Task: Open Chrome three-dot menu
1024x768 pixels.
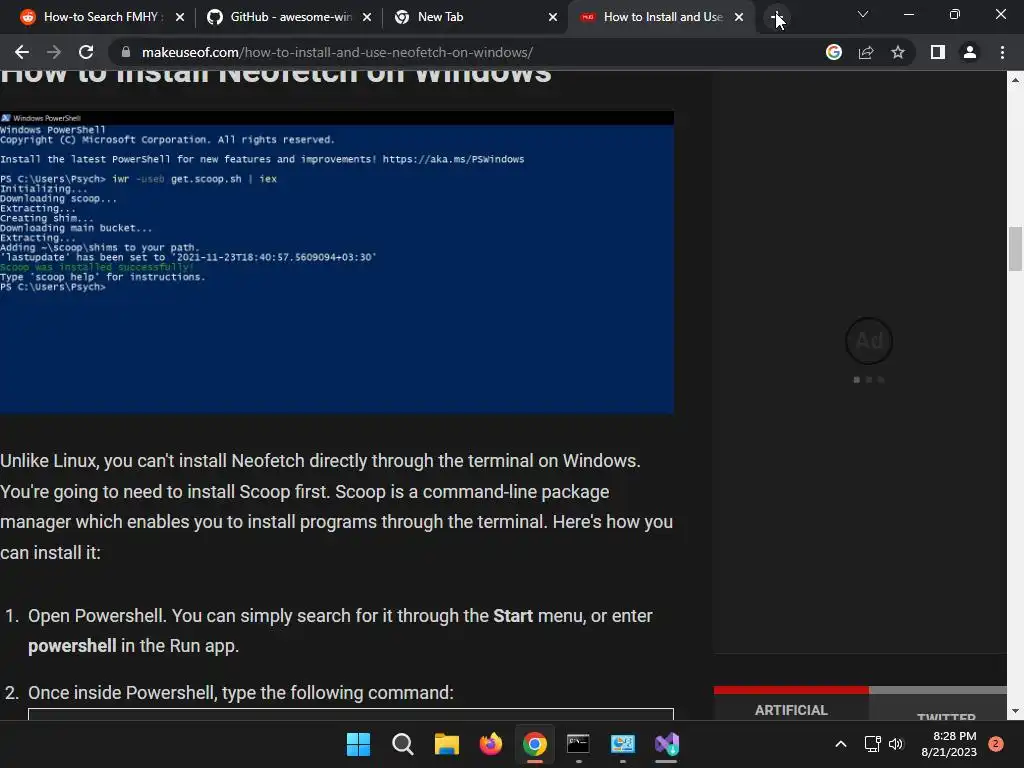Action: (x=1002, y=52)
